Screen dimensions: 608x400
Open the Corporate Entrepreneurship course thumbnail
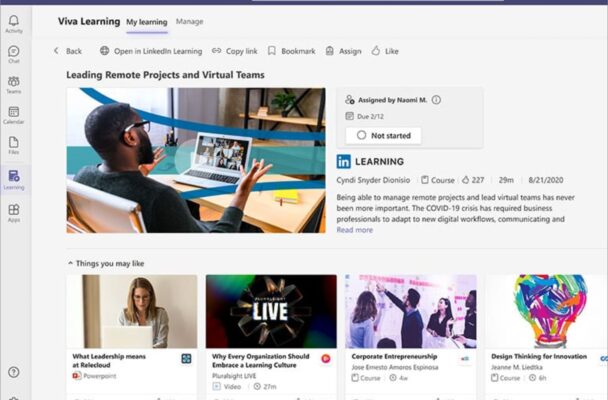pyautogui.click(x=410, y=311)
